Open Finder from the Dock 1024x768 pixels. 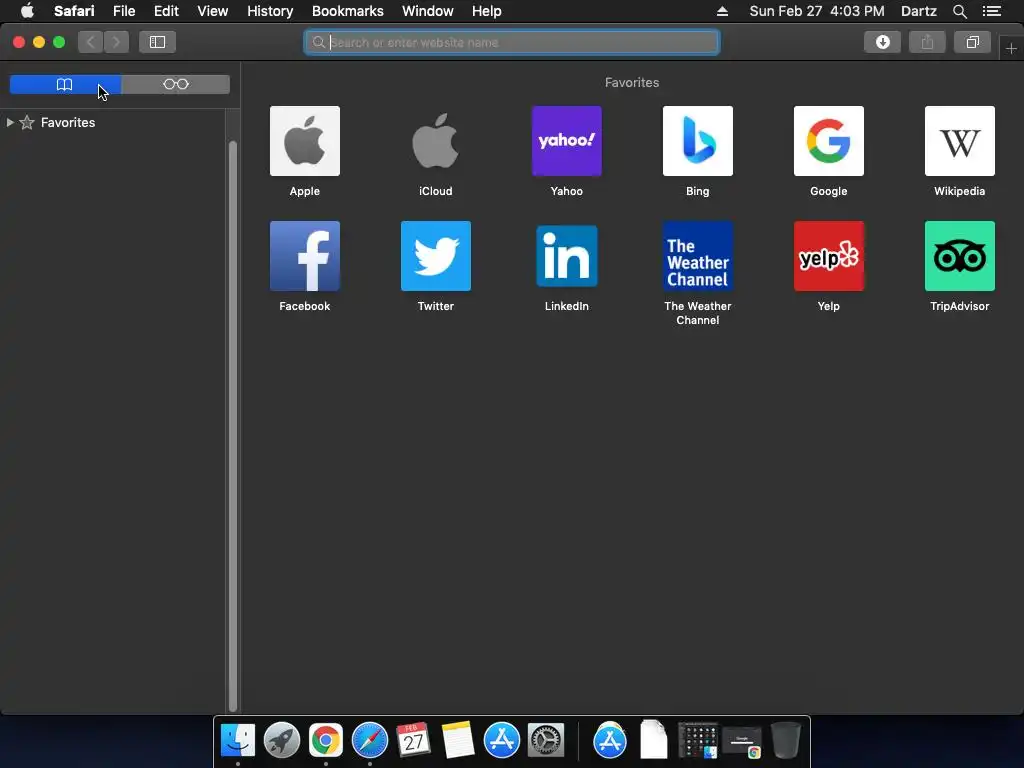click(x=238, y=740)
